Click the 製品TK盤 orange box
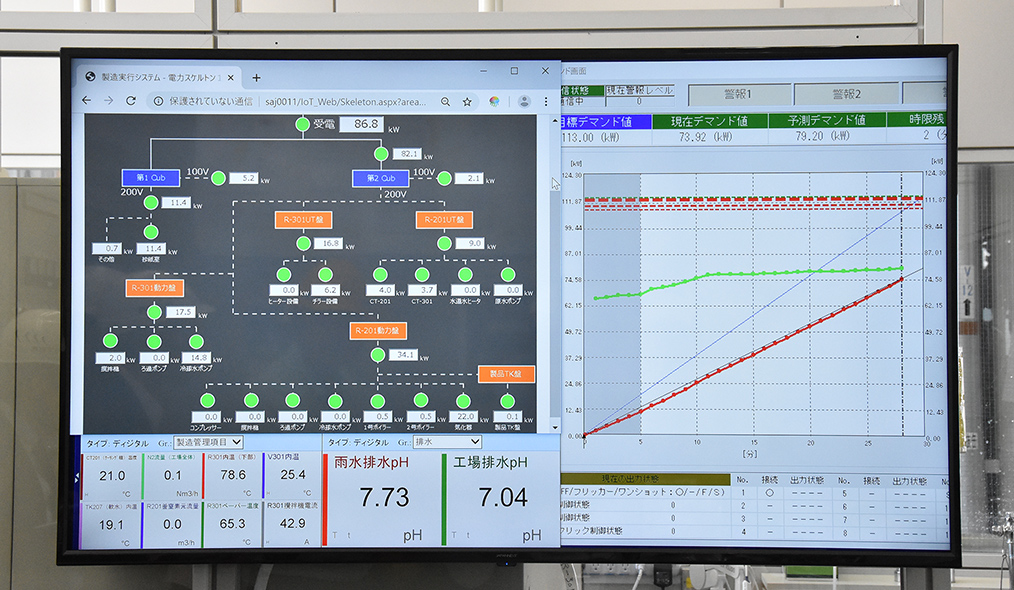The width and height of the screenshot is (1014, 590). (x=506, y=373)
